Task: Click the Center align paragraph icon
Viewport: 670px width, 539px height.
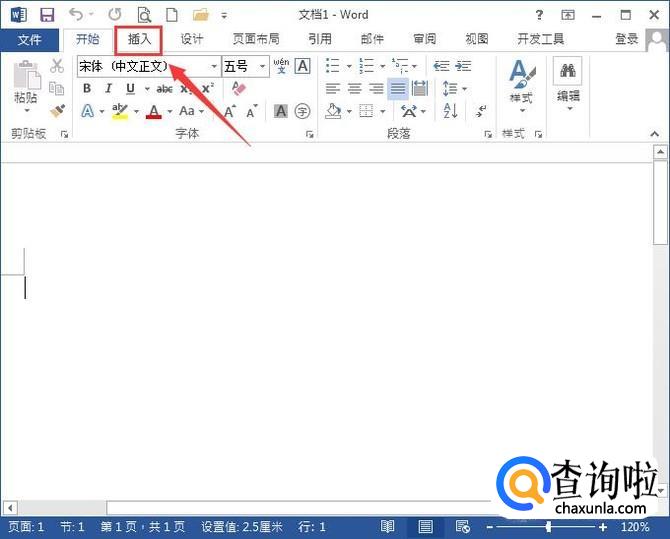Action: point(354,88)
